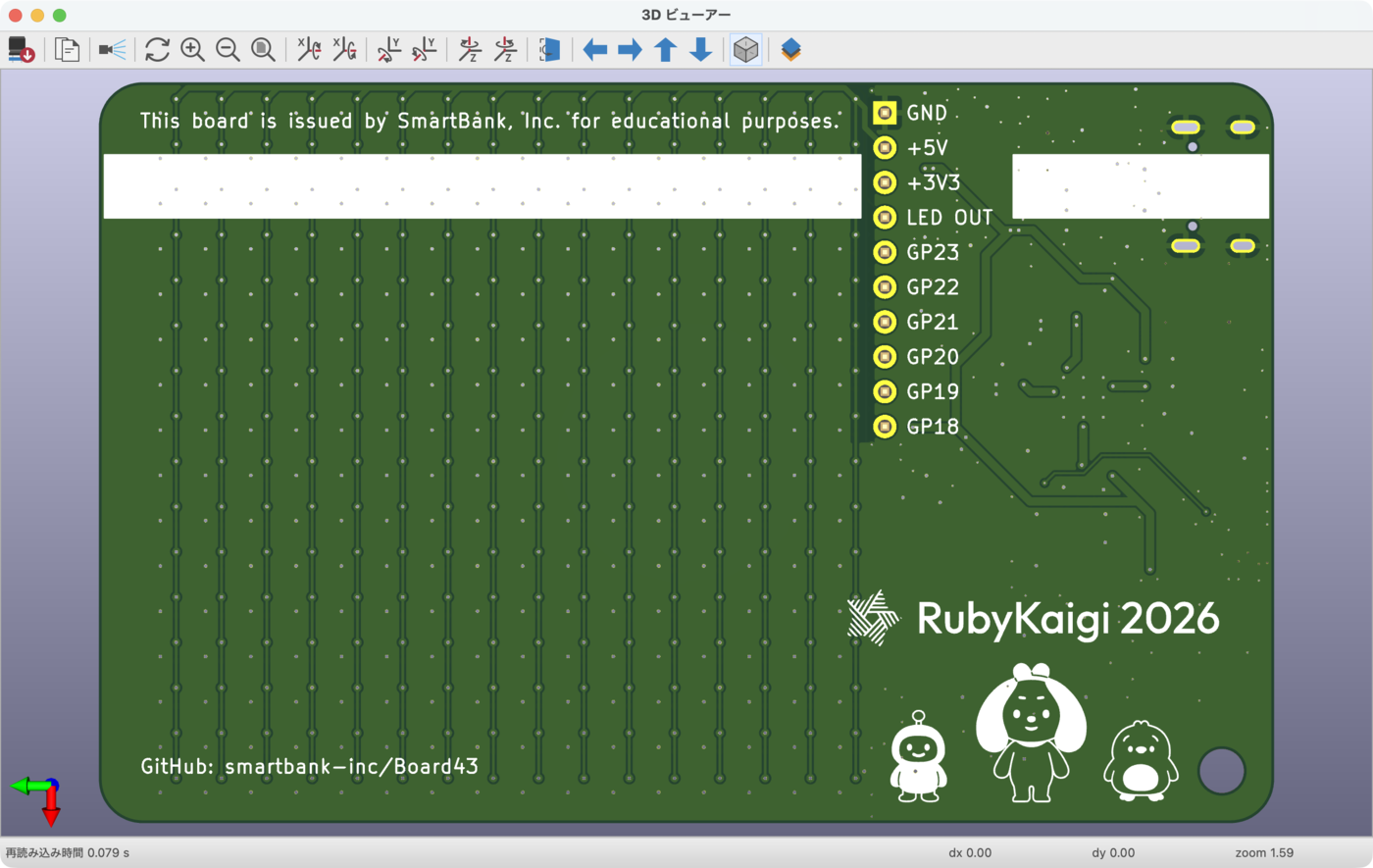Copy the 3D image to clipboard
This screenshot has height=868, width=1373.
point(67,49)
